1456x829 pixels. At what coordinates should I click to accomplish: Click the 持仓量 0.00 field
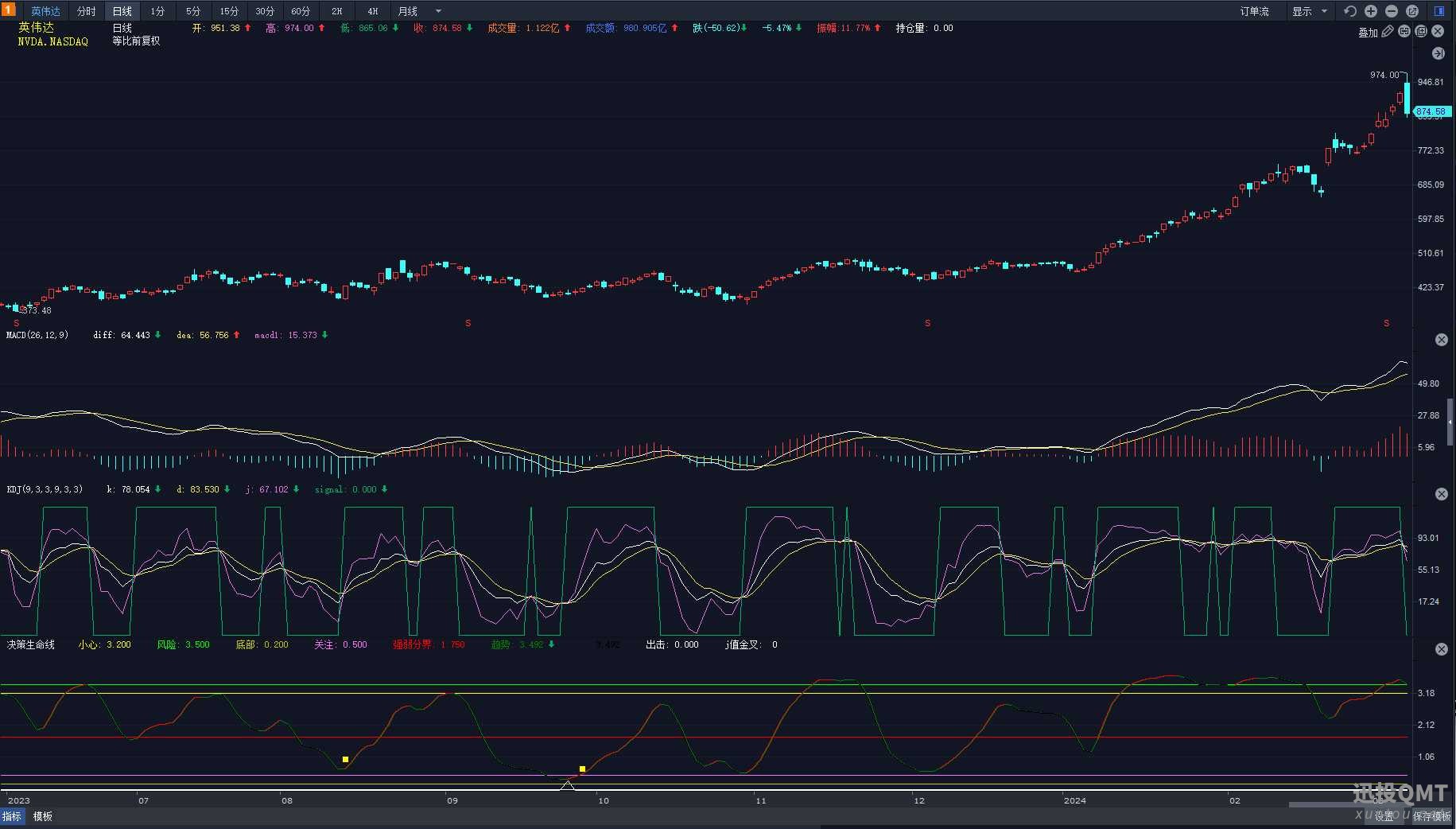[x=924, y=28]
